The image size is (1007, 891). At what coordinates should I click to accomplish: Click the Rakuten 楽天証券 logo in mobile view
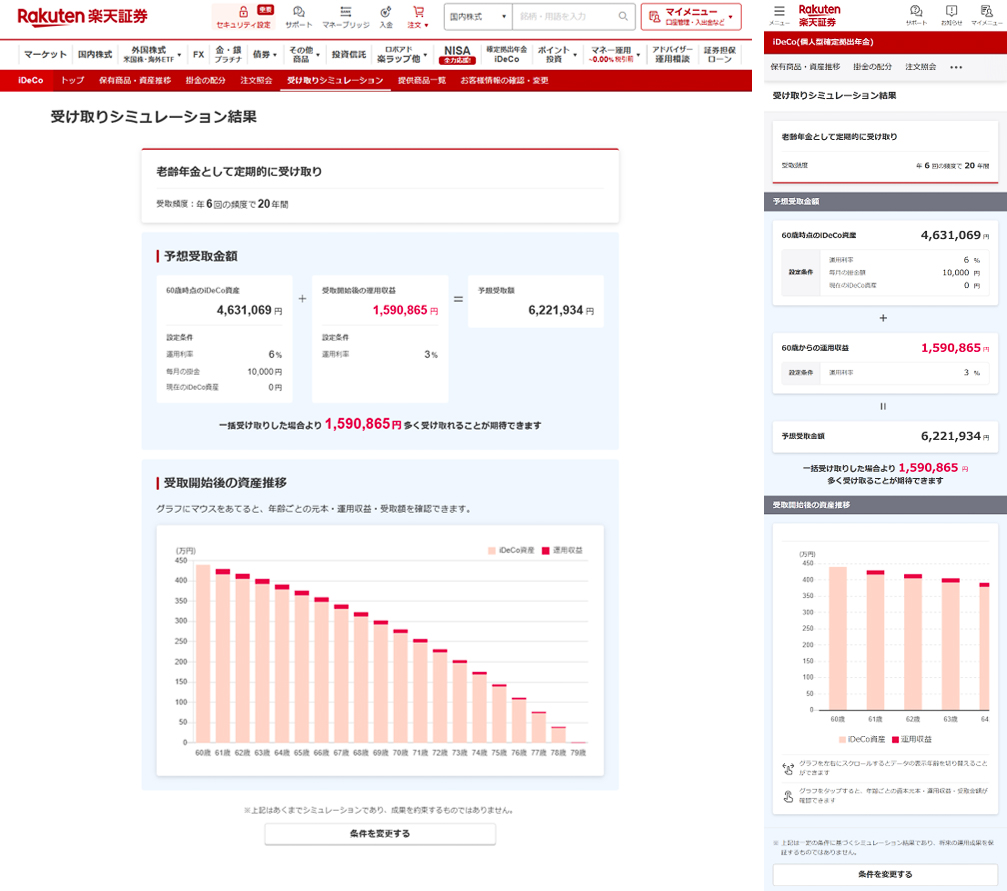pos(819,15)
